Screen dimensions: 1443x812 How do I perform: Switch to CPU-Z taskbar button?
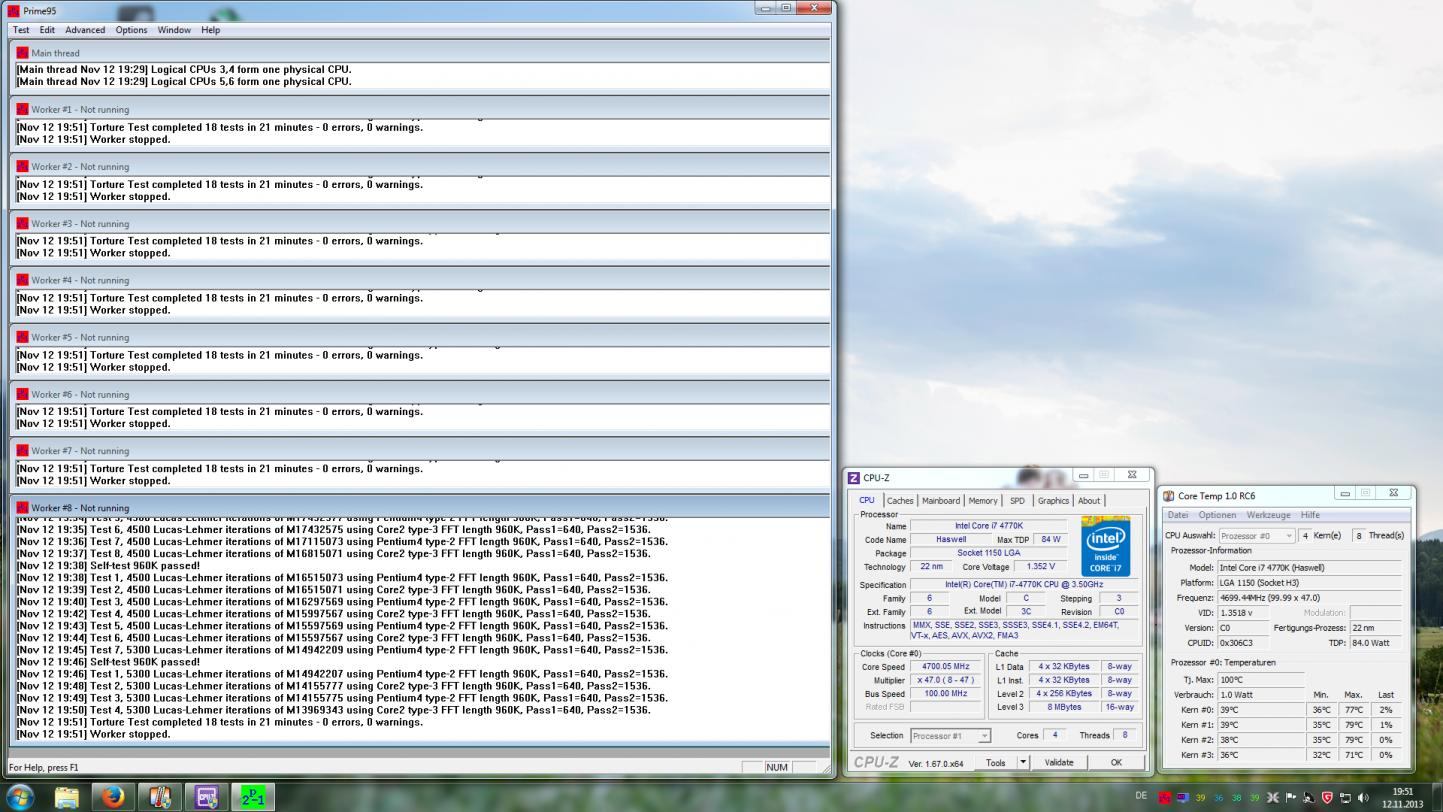(207, 797)
